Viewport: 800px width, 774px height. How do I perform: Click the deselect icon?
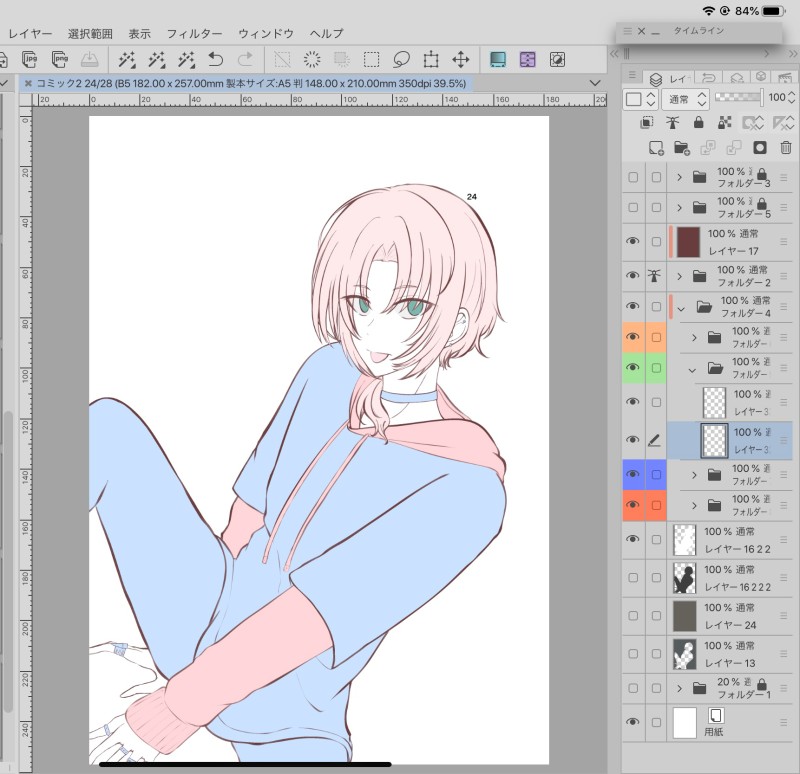pos(282,60)
